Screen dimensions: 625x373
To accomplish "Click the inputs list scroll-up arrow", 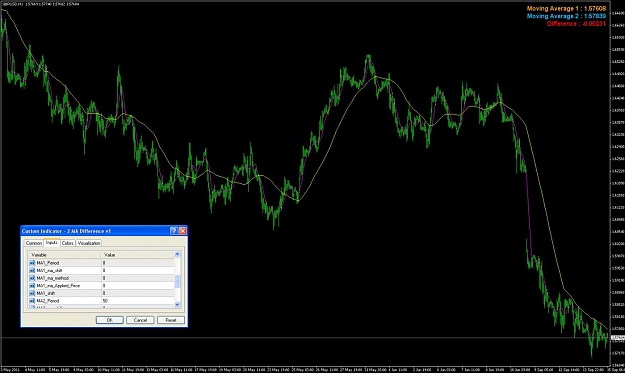I will 177,254.
